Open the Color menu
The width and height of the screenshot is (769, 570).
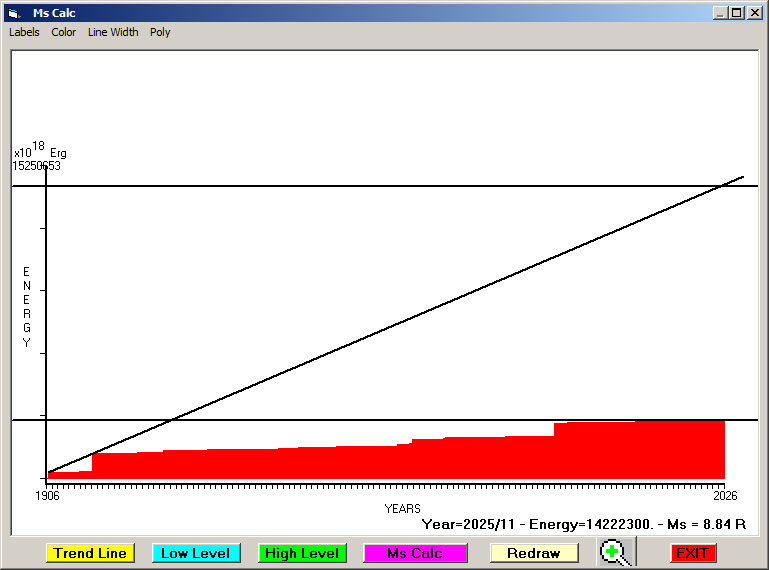[x=64, y=32]
